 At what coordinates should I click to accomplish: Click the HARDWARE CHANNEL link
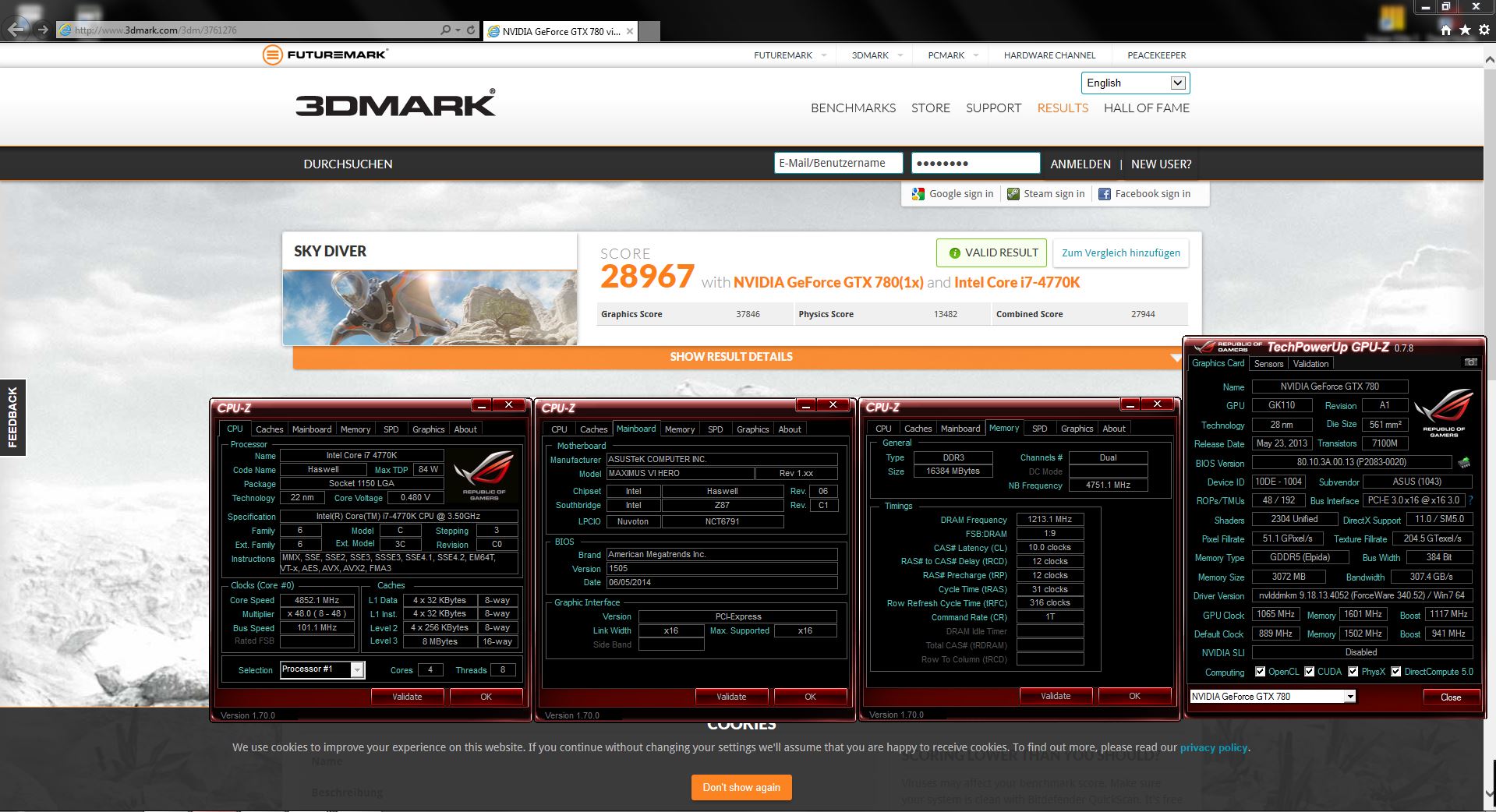click(x=1049, y=55)
